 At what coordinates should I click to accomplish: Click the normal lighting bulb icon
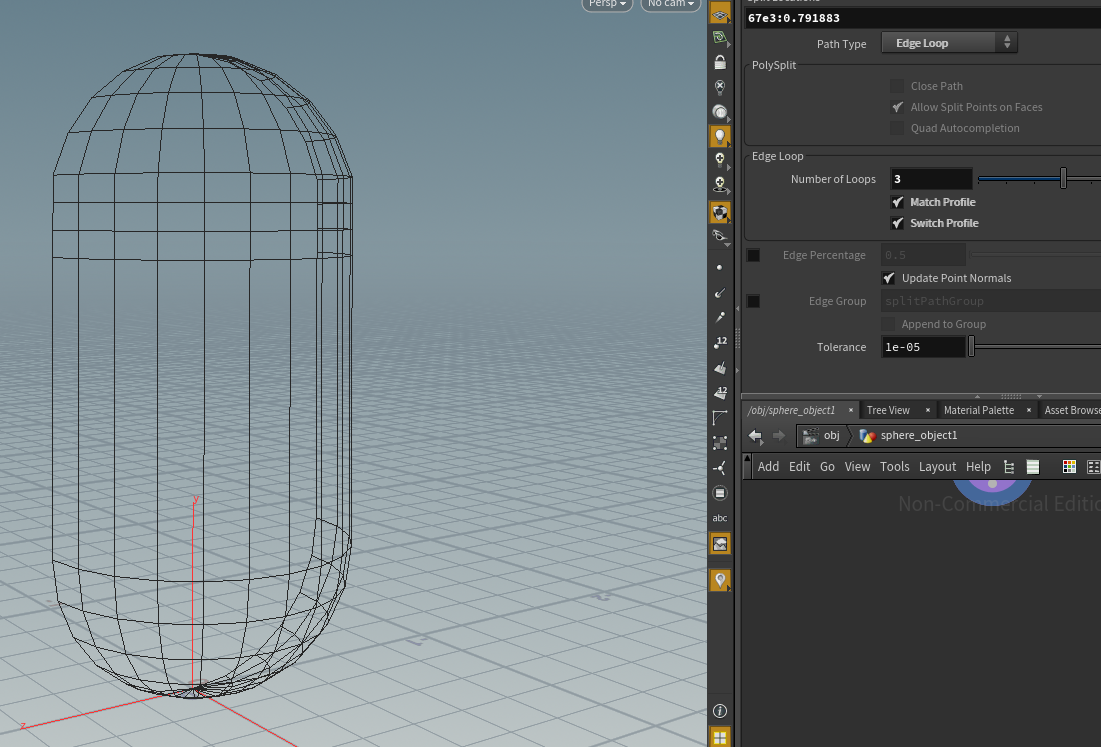719,135
